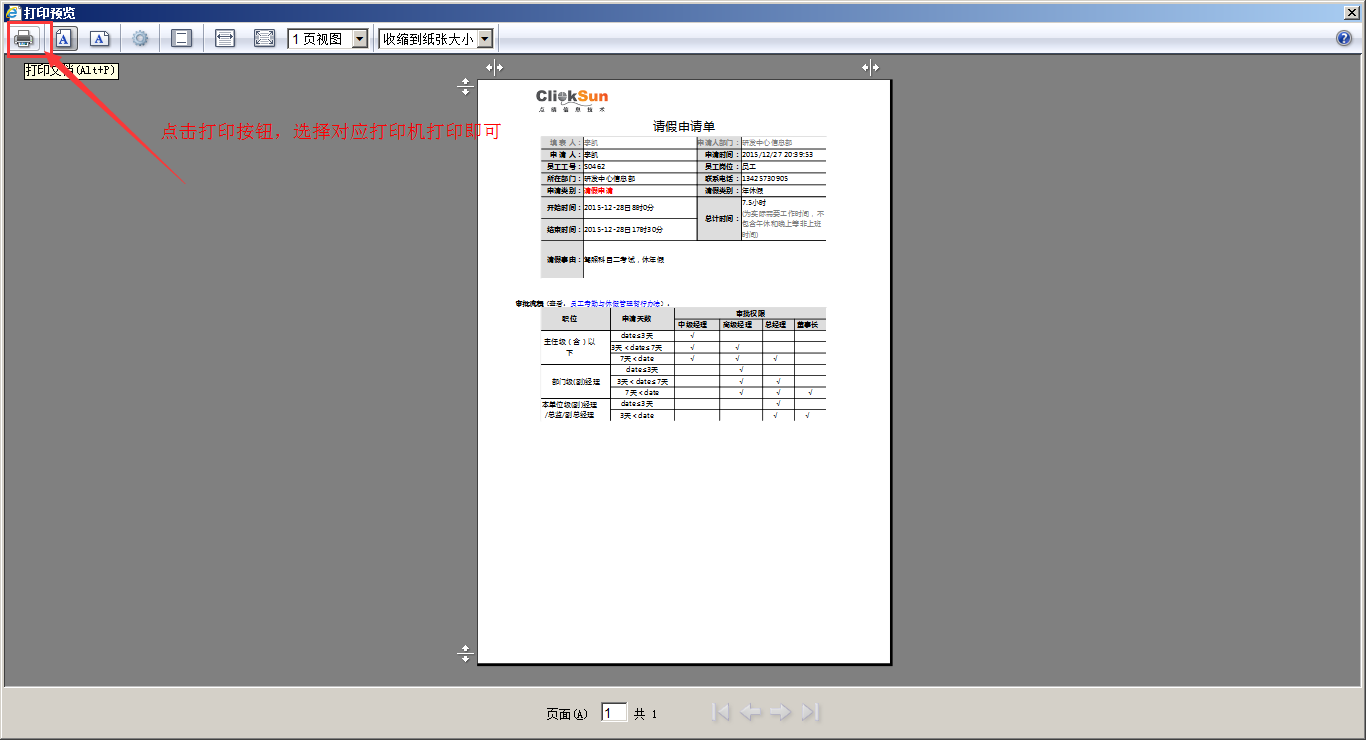Click the bottom margin adjust handle
Screen dimensions: 1366x740
pyautogui.click(x=464, y=654)
